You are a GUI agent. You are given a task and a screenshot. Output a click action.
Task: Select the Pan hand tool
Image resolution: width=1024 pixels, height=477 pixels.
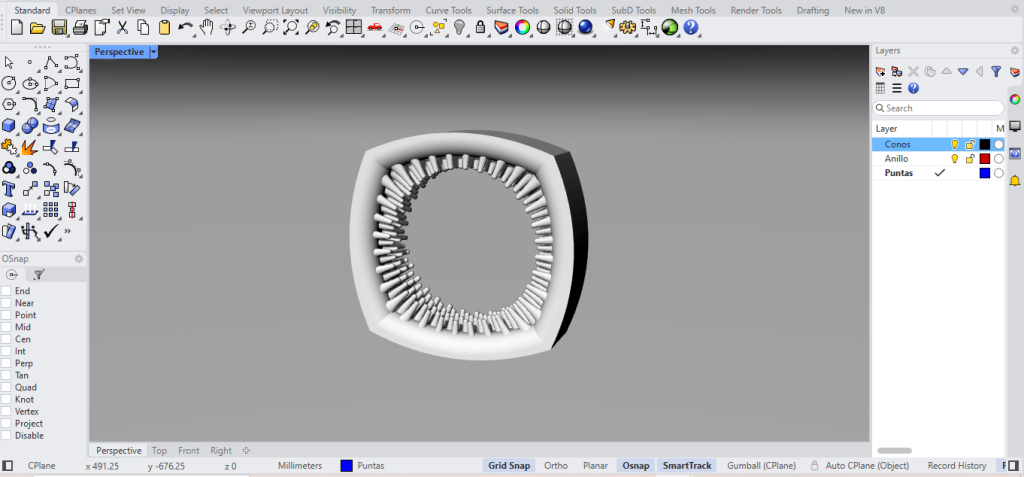coord(206,27)
